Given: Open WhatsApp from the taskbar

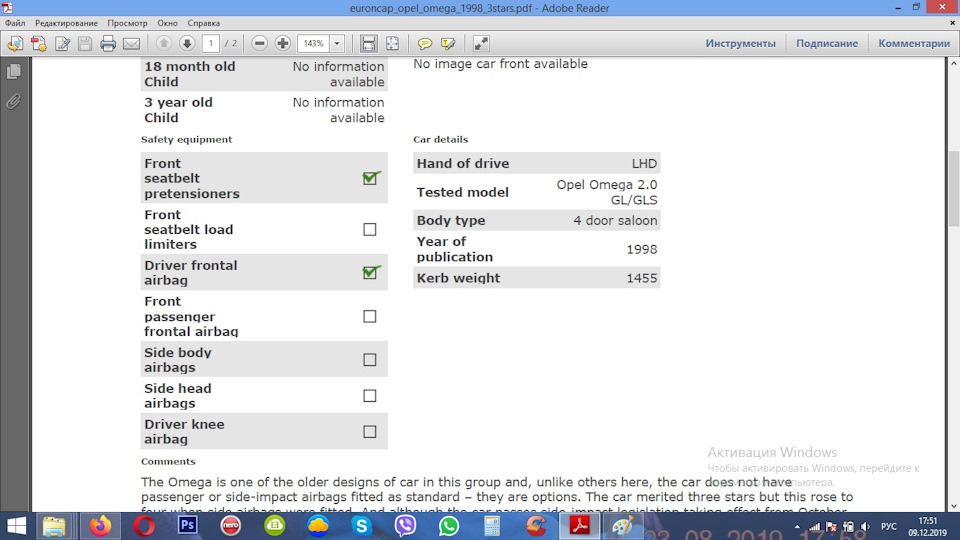Looking at the screenshot, I should tap(448, 526).
